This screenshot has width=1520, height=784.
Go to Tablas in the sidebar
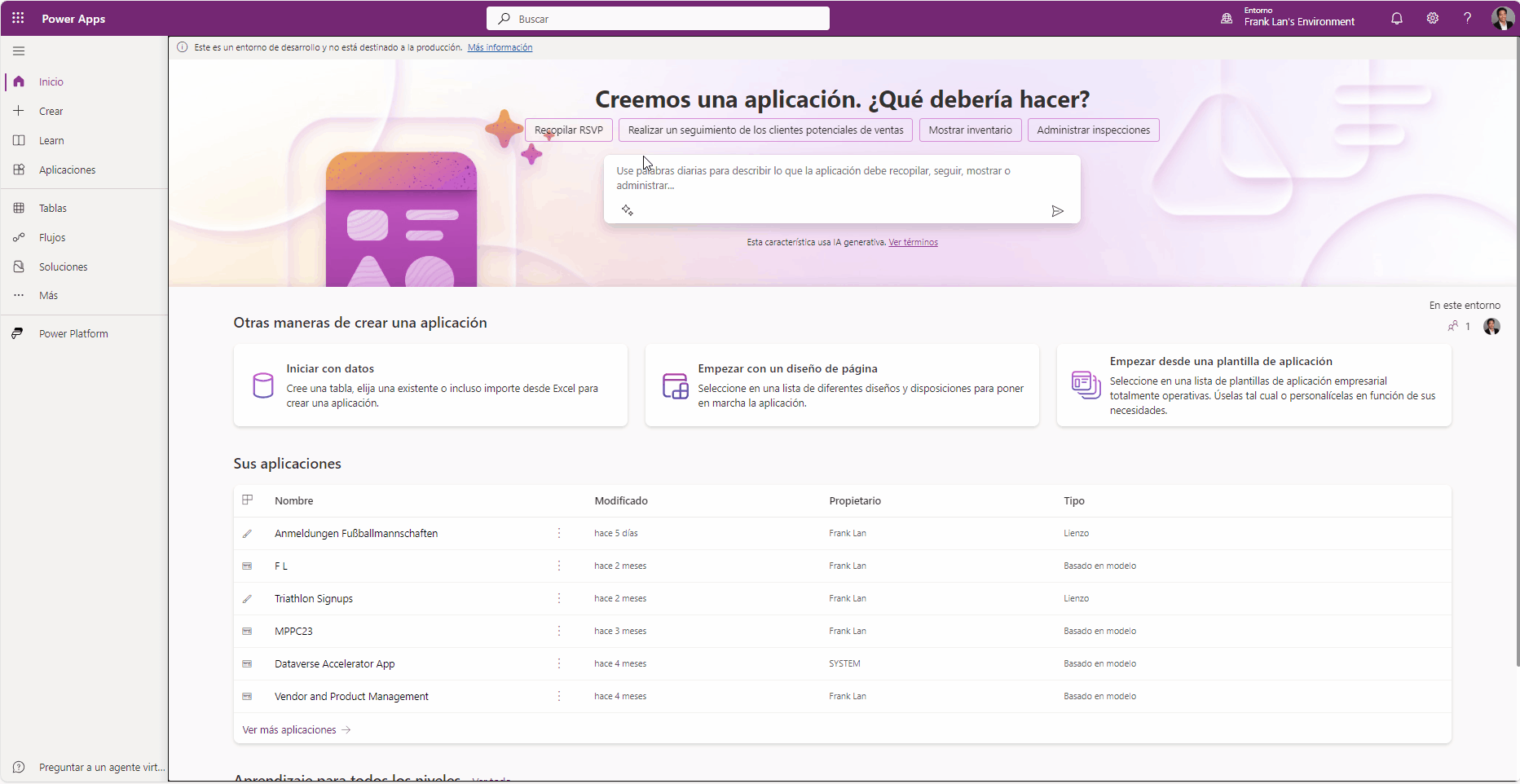[53, 209]
